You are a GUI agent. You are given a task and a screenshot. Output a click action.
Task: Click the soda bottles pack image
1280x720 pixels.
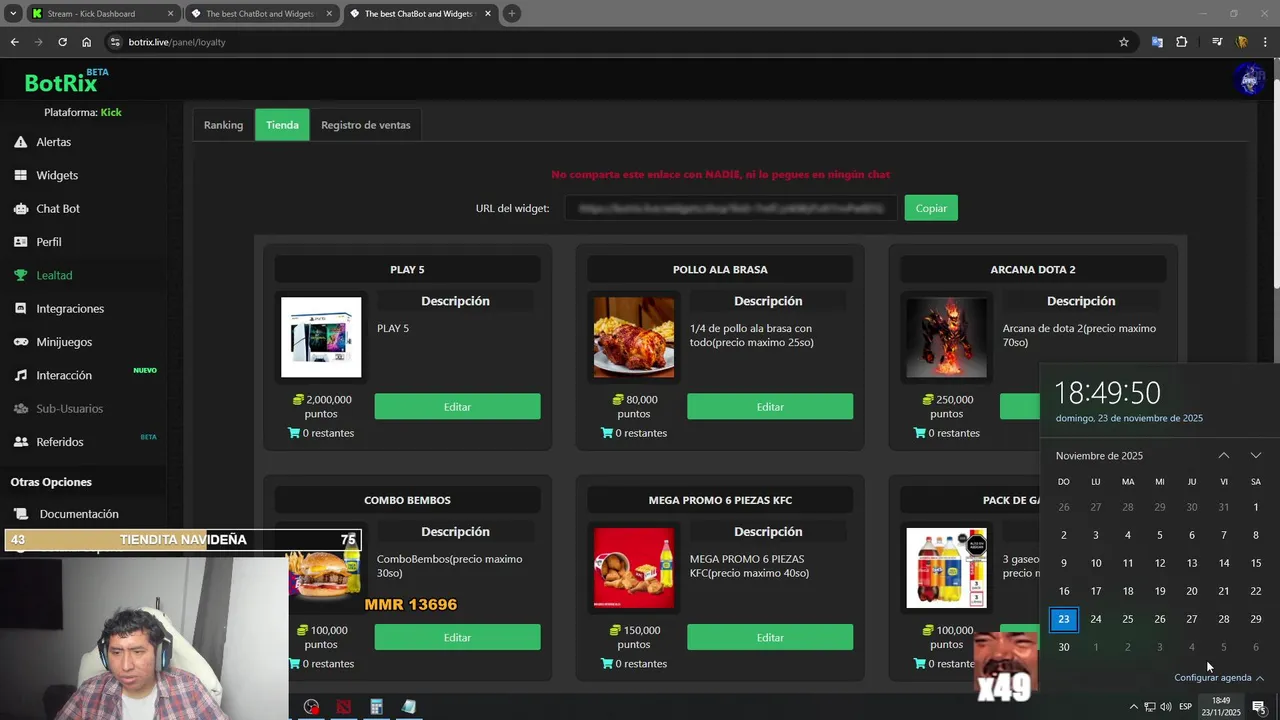(946, 568)
